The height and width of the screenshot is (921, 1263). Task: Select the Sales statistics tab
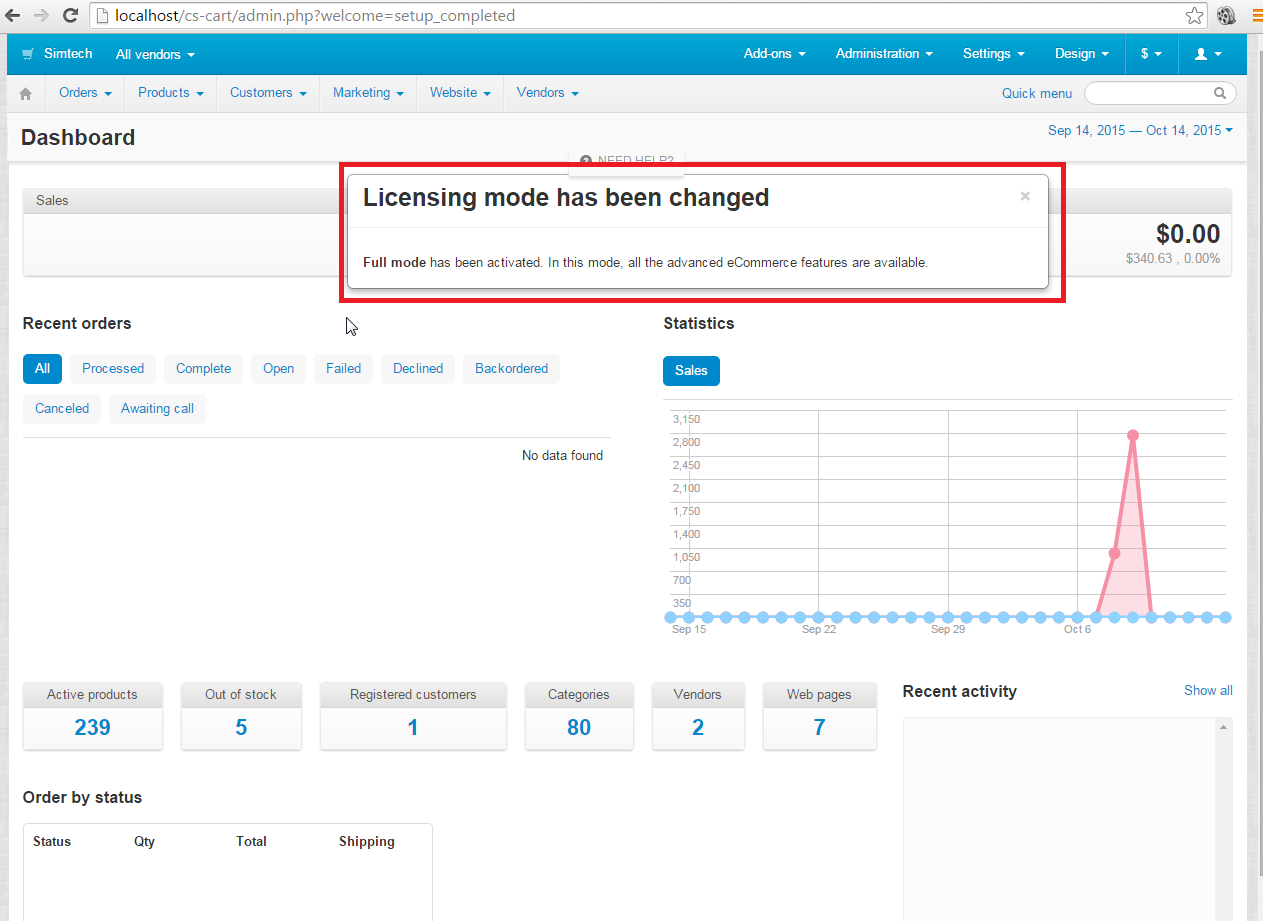click(x=691, y=370)
